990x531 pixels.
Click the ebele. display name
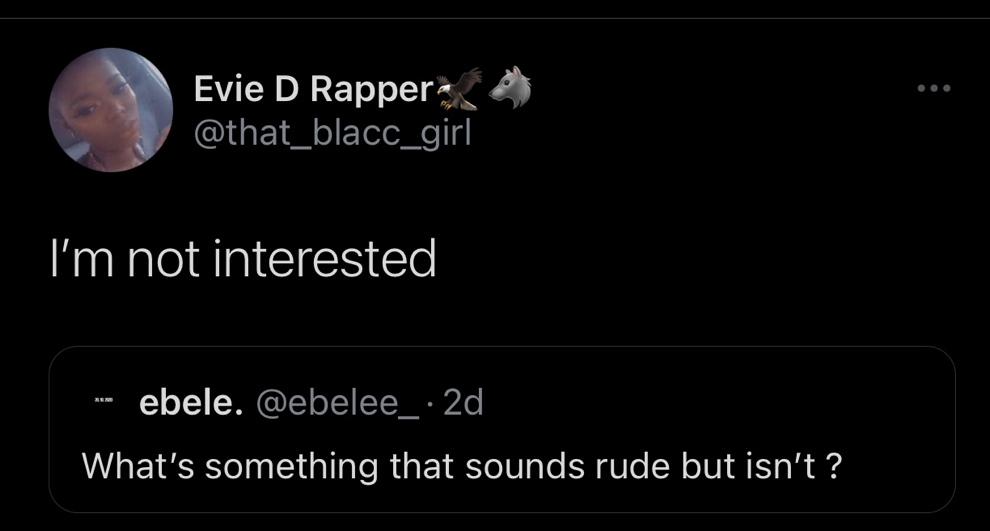point(192,402)
